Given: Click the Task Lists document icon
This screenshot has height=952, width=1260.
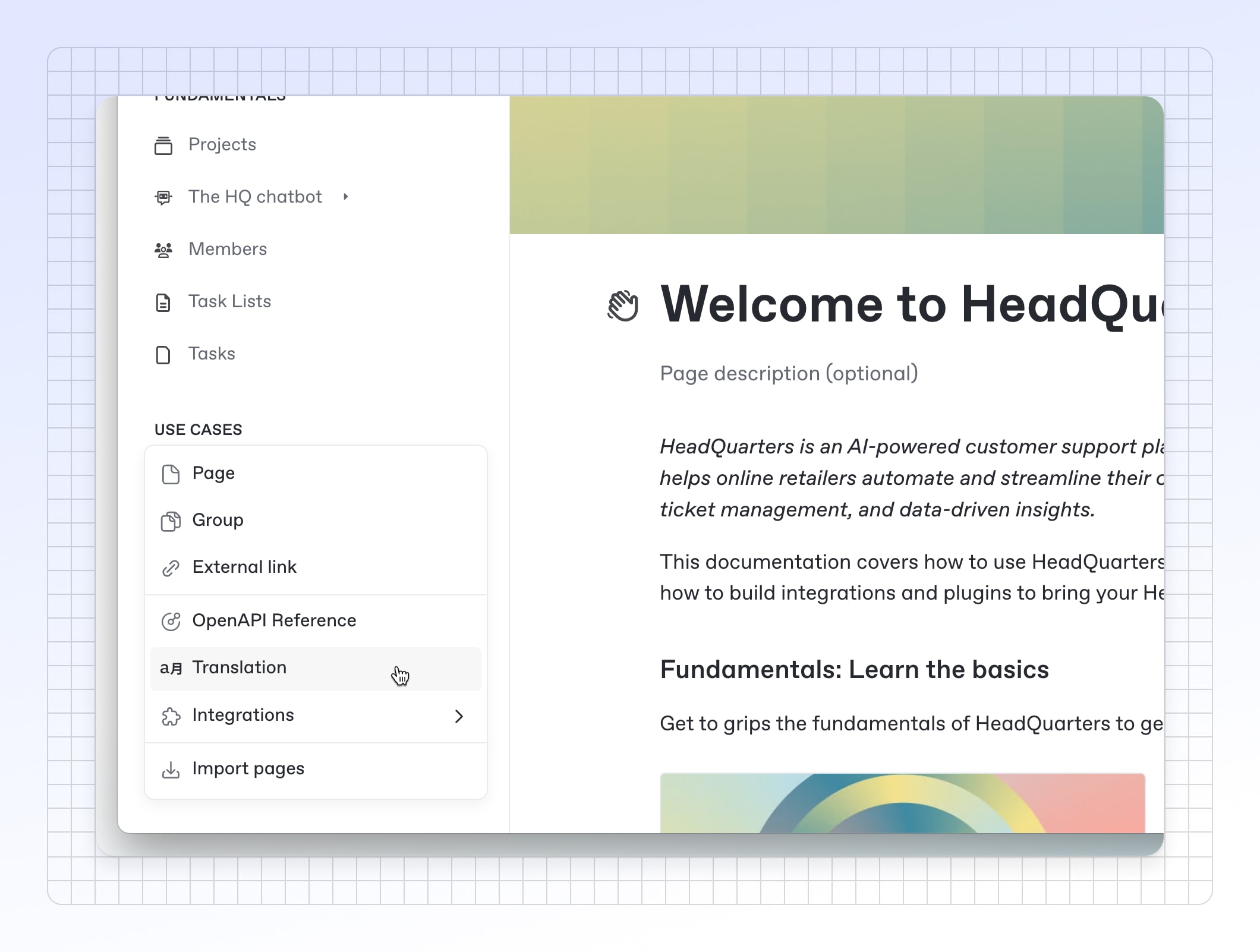Looking at the screenshot, I should pos(163,302).
